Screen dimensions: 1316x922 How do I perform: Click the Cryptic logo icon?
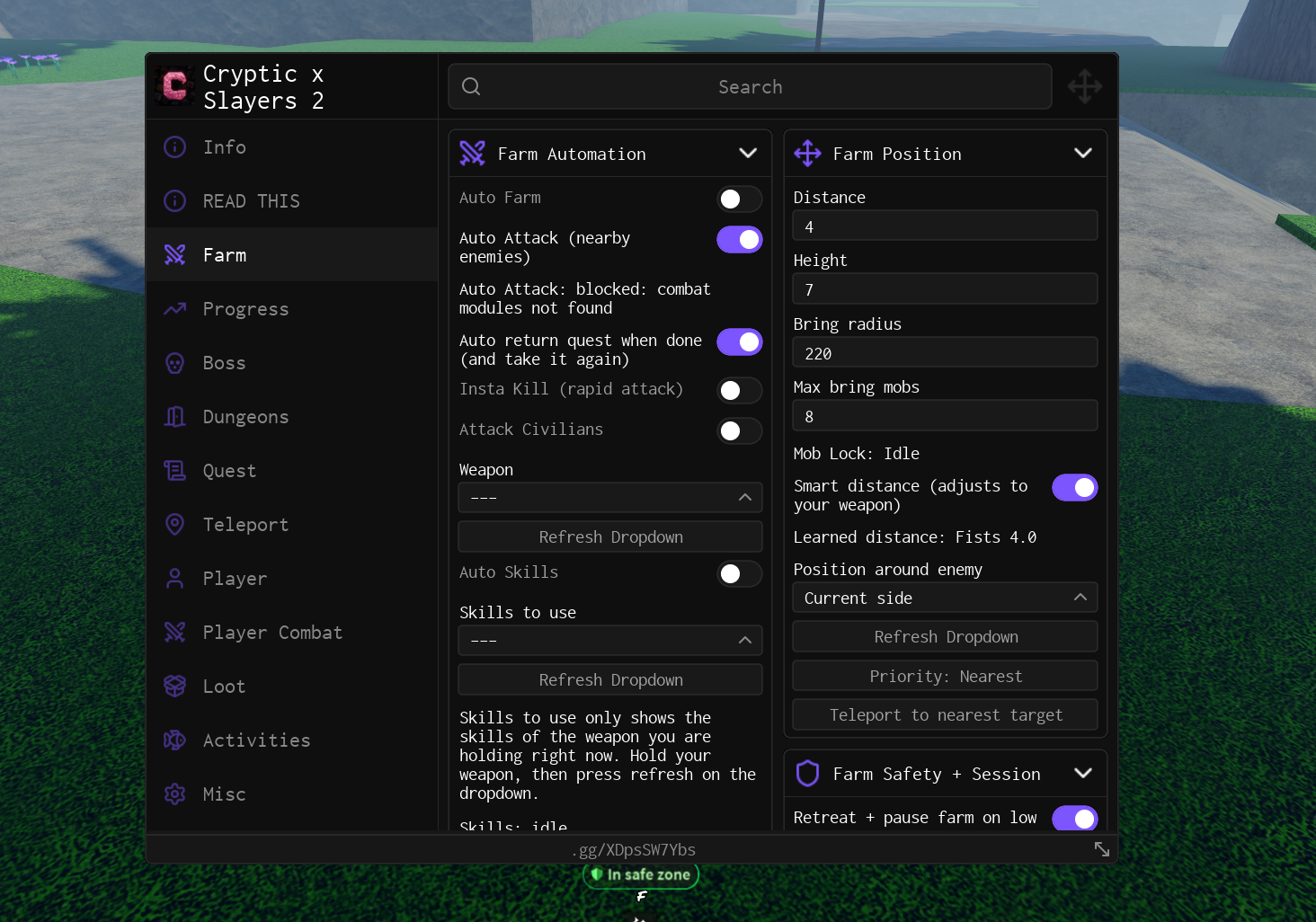(174, 86)
